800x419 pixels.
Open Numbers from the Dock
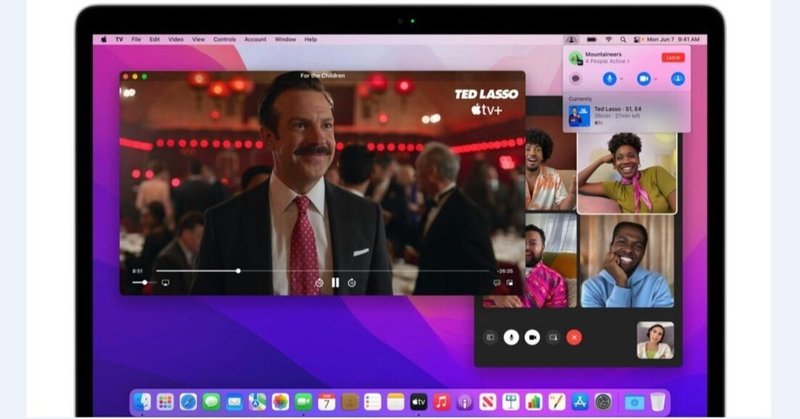coord(534,402)
